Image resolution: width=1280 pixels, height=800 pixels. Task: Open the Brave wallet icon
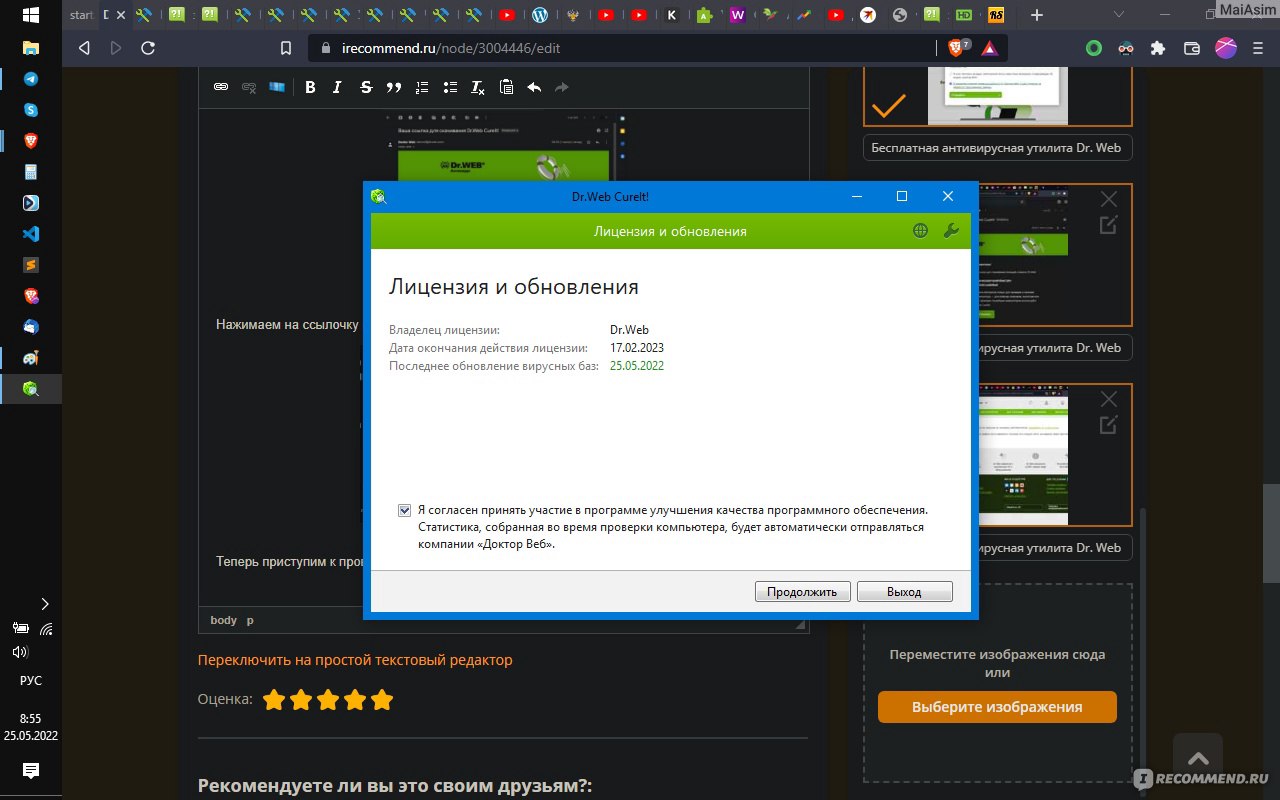click(1192, 48)
